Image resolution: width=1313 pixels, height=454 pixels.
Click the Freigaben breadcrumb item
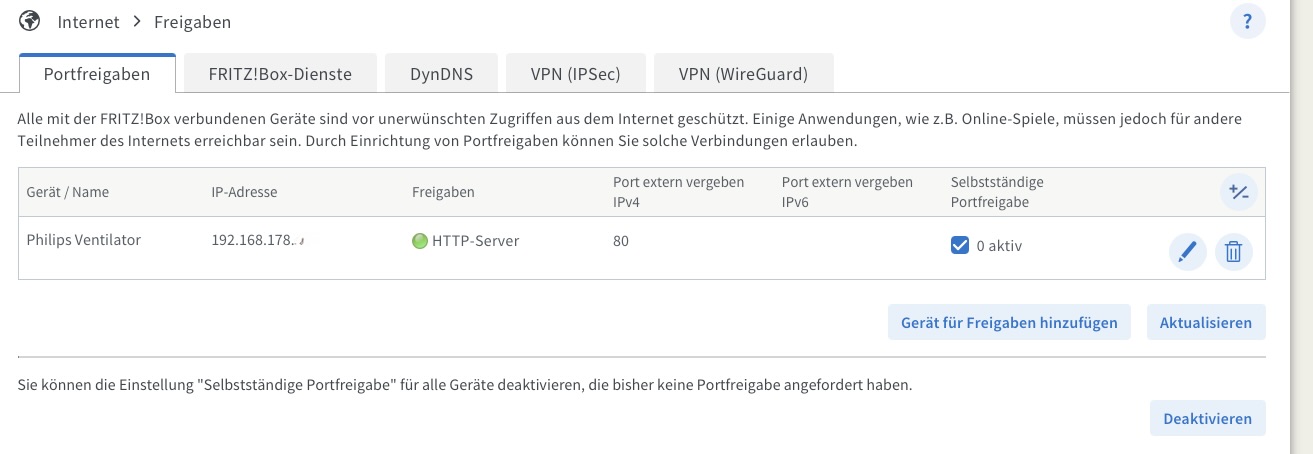tap(192, 21)
